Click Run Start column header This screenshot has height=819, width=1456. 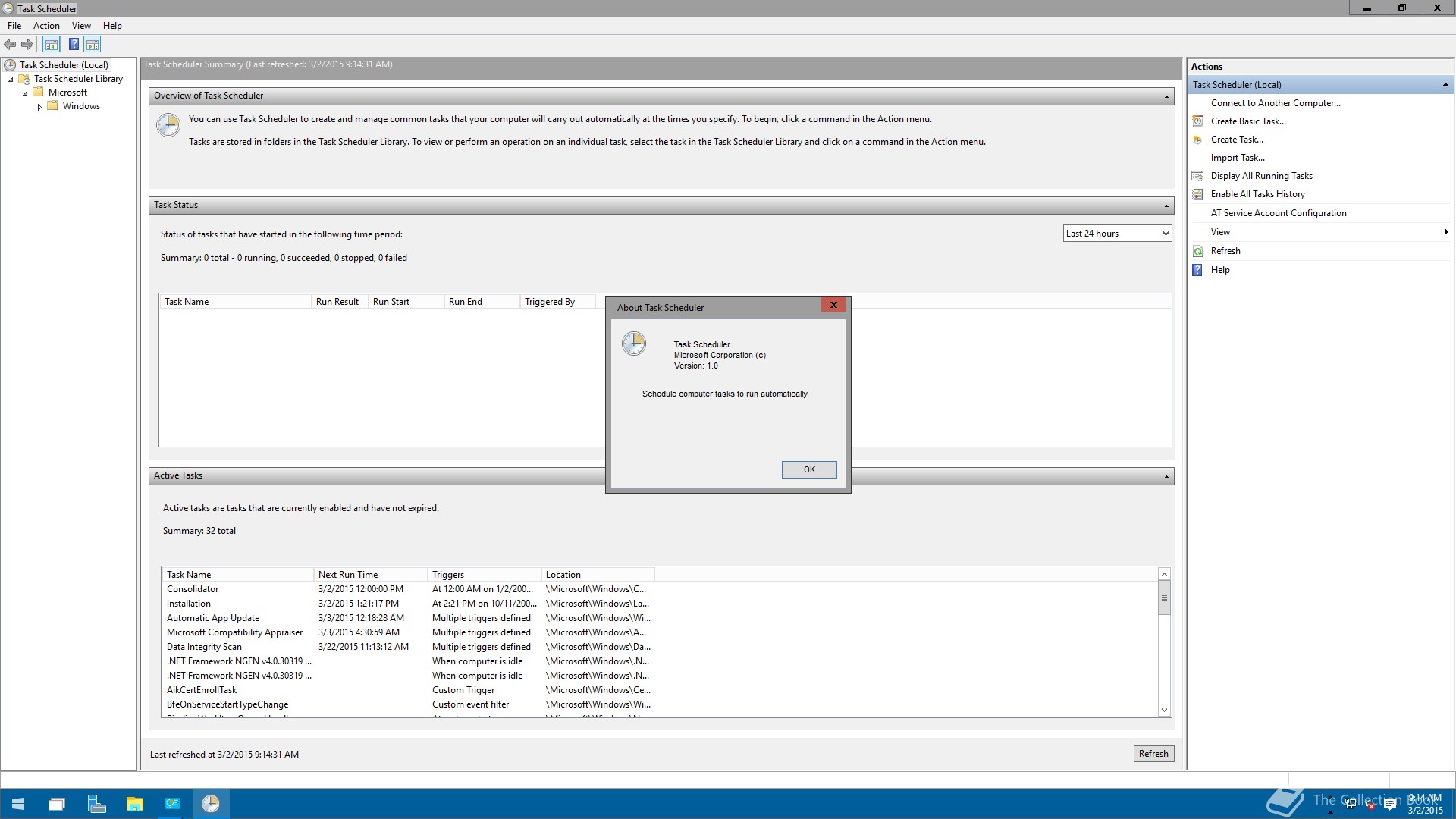coord(406,302)
